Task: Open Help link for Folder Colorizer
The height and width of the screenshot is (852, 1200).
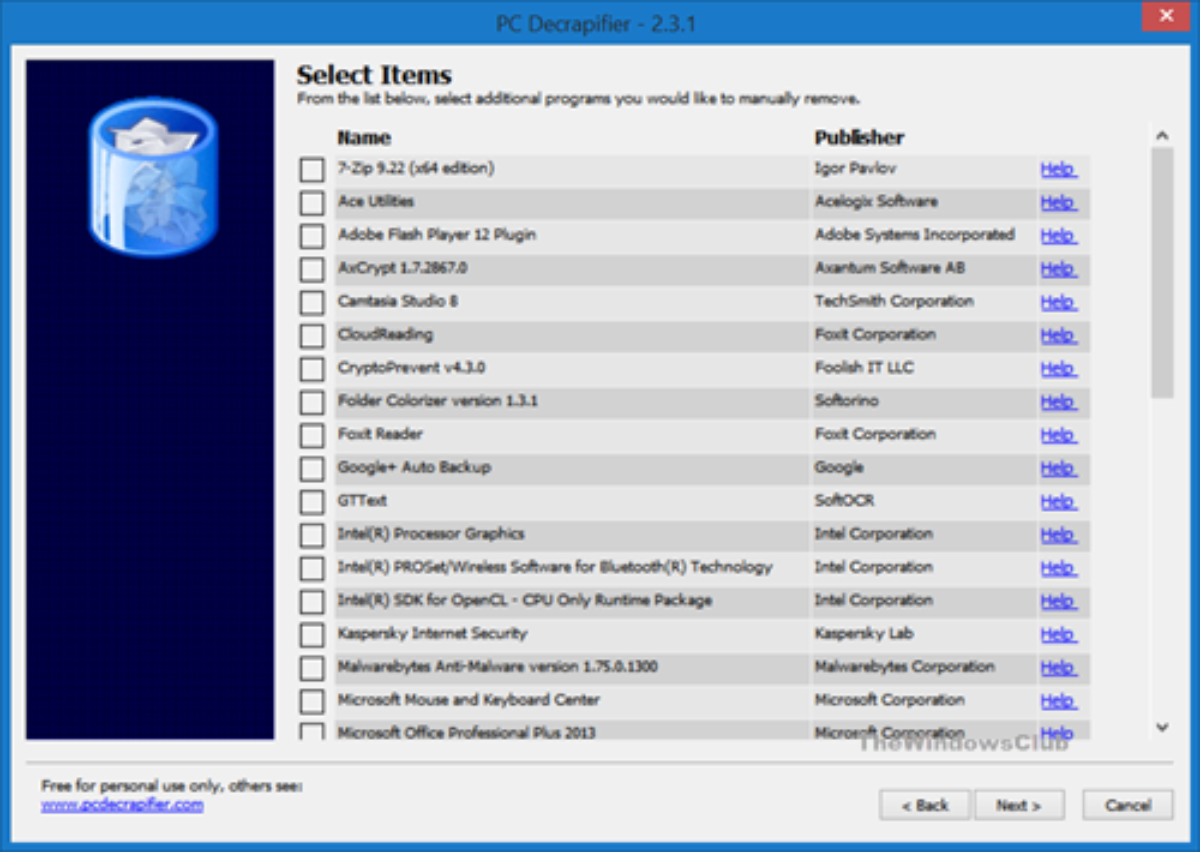Action: (x=1058, y=402)
